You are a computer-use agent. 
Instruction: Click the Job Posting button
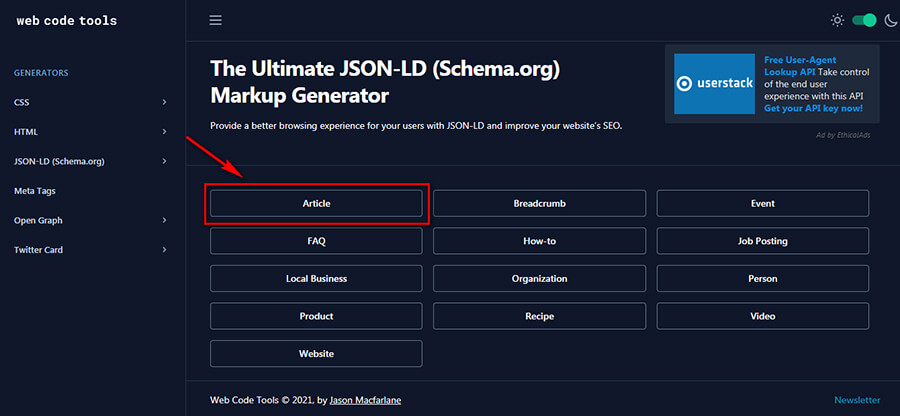762,241
